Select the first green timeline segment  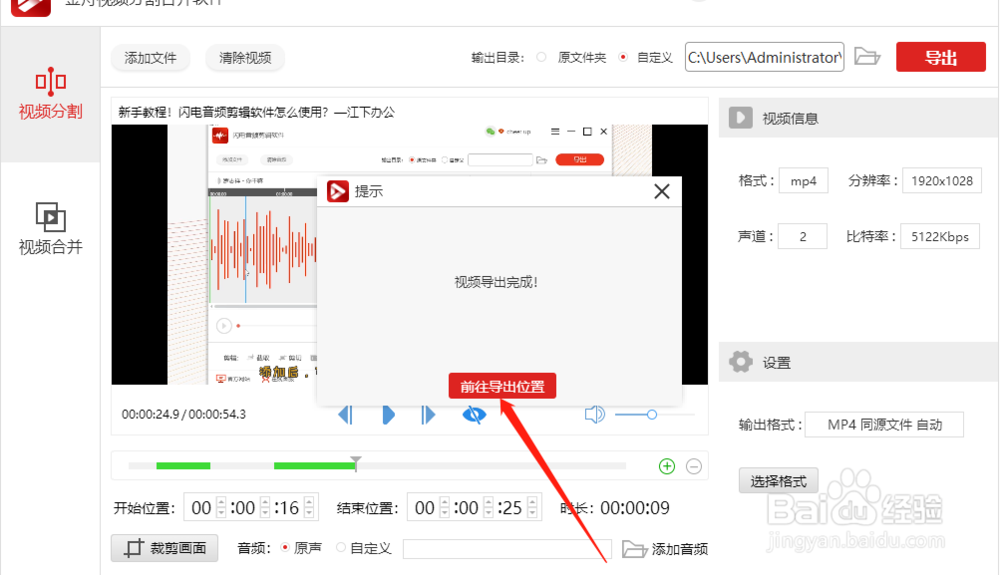183,466
